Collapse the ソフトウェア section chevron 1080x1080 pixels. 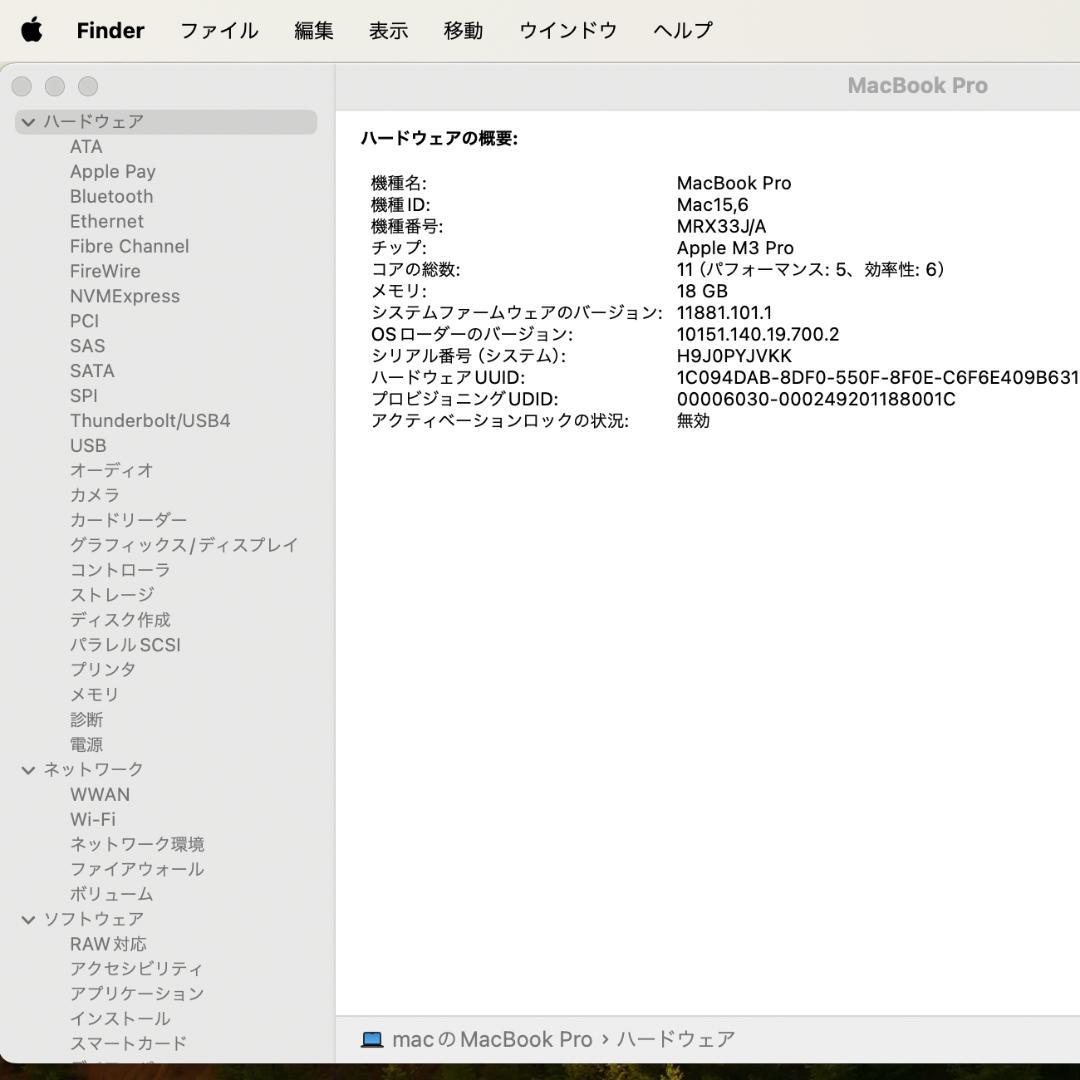(x=28, y=919)
